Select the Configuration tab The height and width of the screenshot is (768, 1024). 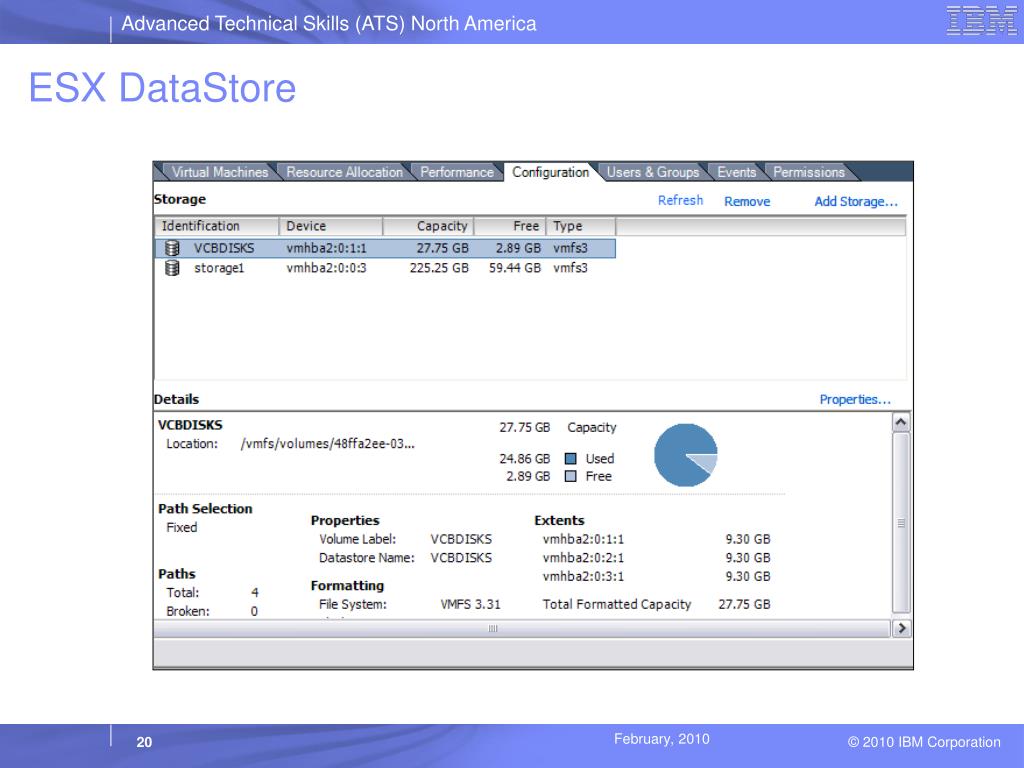(x=550, y=172)
